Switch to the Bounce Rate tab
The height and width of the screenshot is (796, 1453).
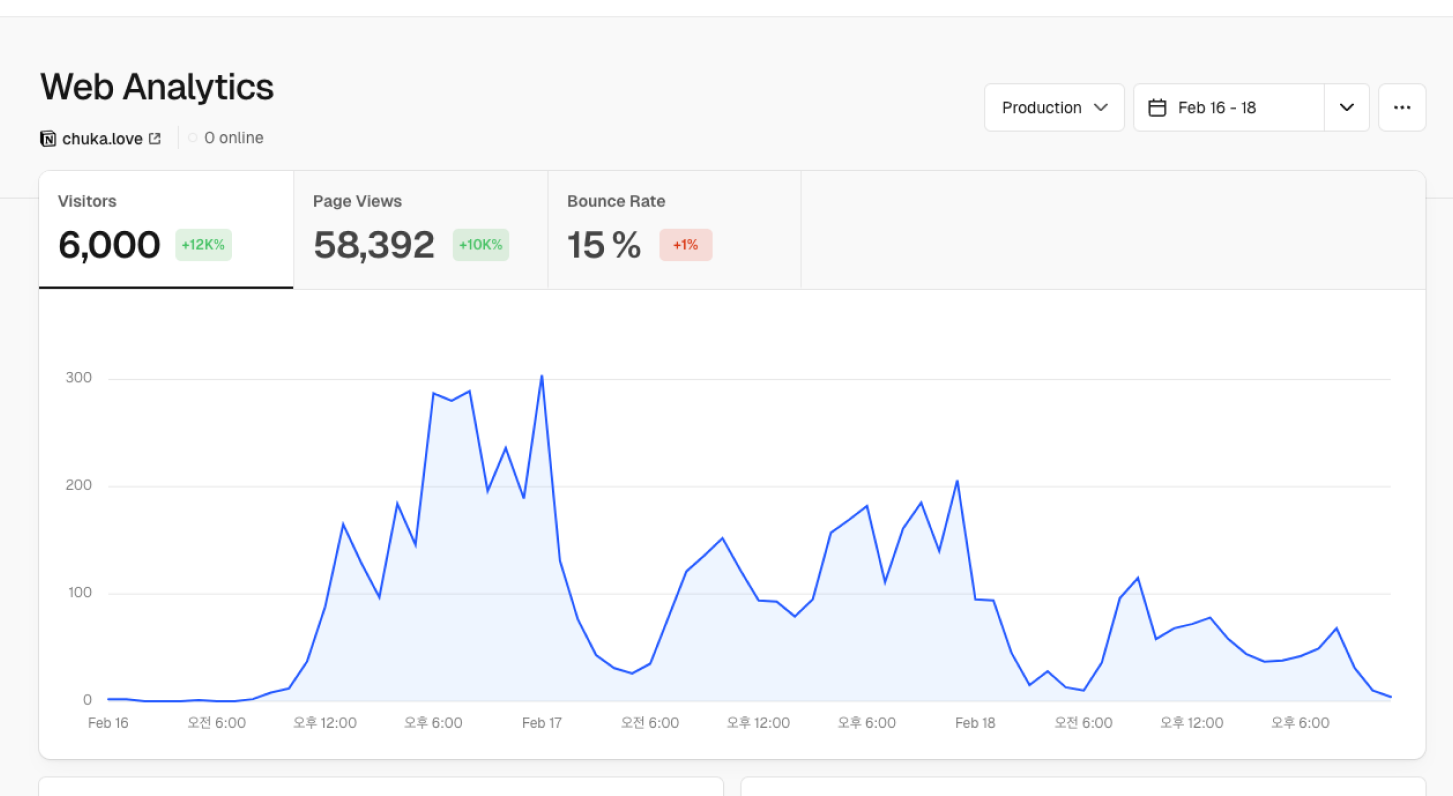click(675, 230)
